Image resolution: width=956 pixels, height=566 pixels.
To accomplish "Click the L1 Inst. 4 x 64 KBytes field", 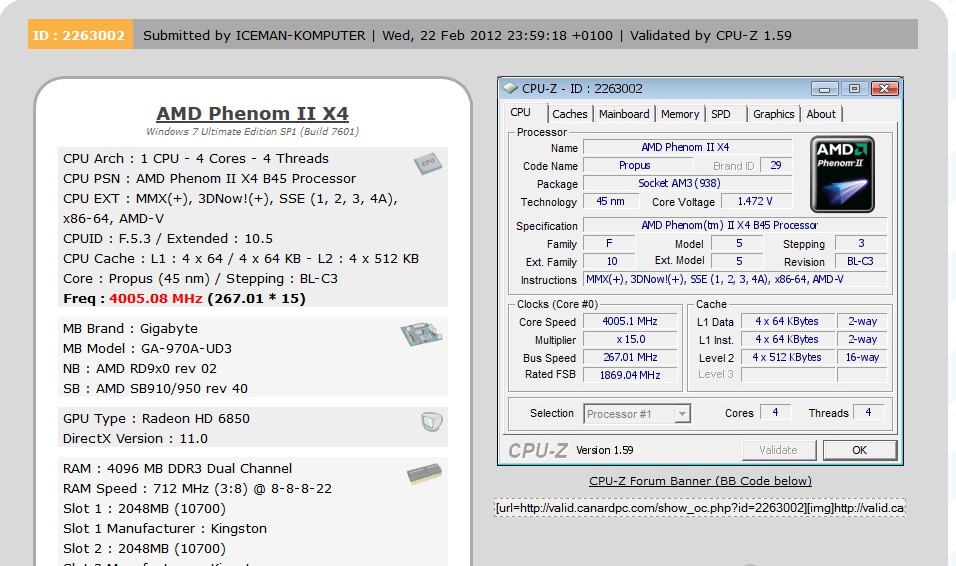I will [787, 339].
